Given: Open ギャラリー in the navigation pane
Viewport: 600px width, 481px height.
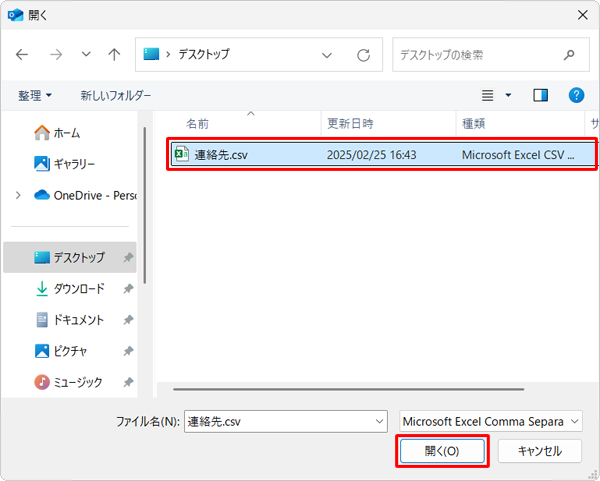Looking at the screenshot, I should point(64,164).
